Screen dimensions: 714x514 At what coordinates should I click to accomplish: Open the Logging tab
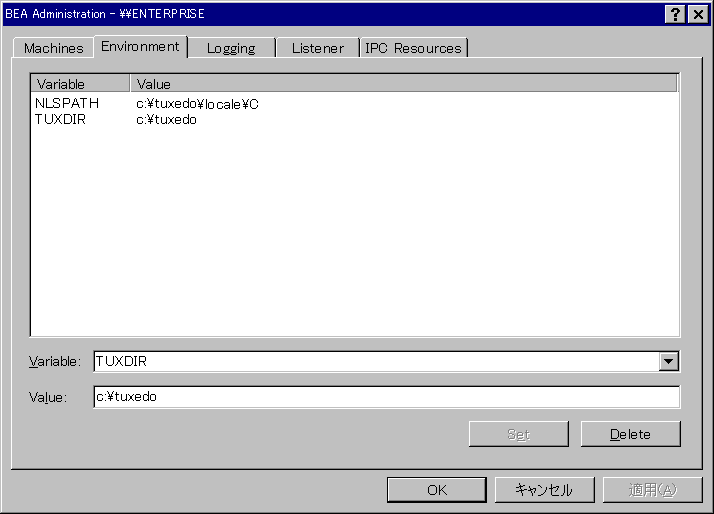231,48
